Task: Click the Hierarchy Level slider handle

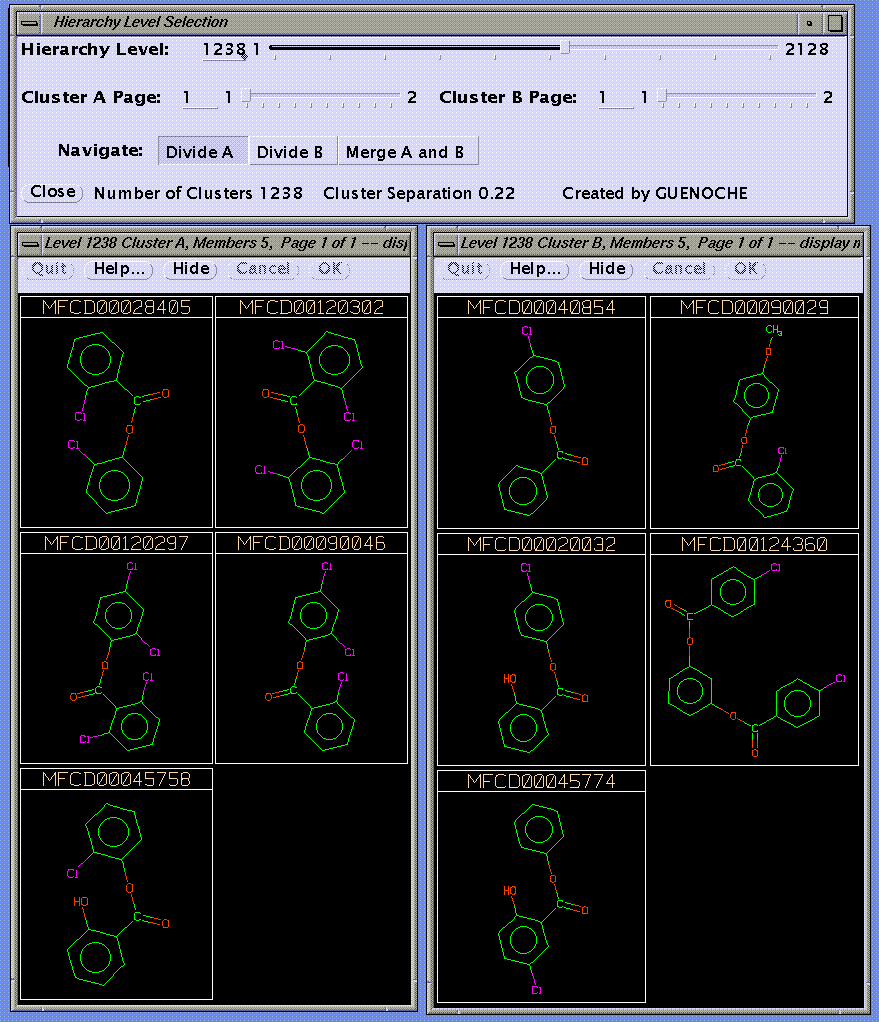Action: click(x=565, y=48)
